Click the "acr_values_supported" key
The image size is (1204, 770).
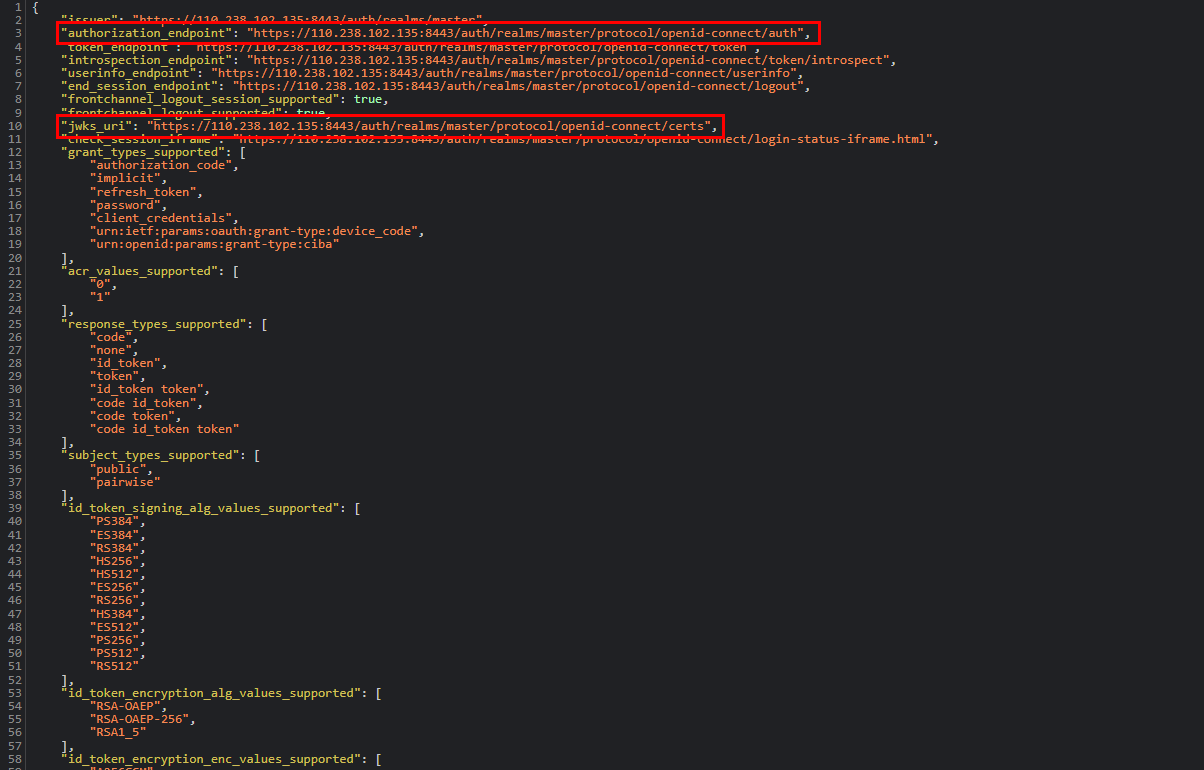click(x=138, y=270)
